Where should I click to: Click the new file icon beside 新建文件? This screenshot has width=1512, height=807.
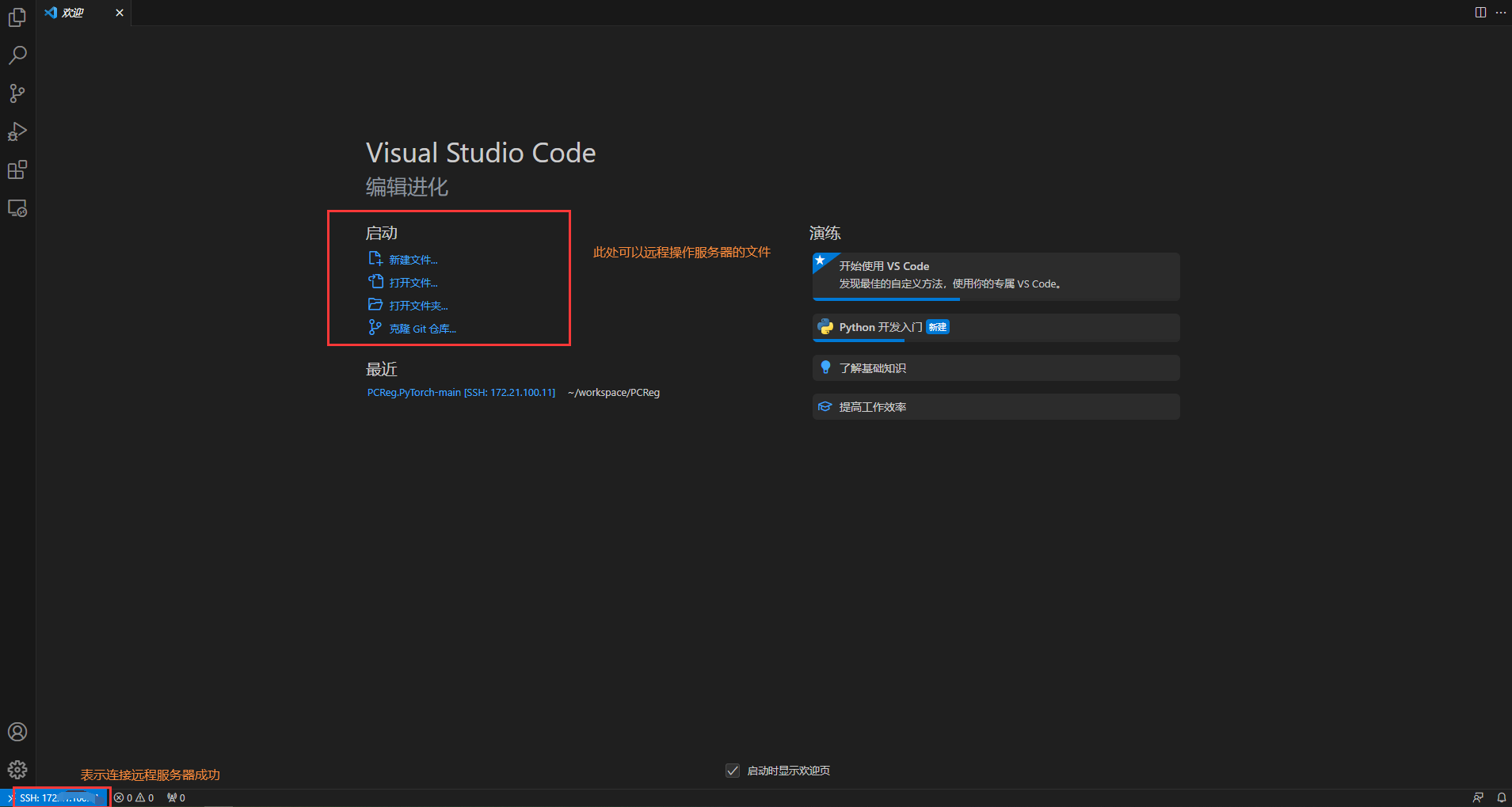(375, 259)
